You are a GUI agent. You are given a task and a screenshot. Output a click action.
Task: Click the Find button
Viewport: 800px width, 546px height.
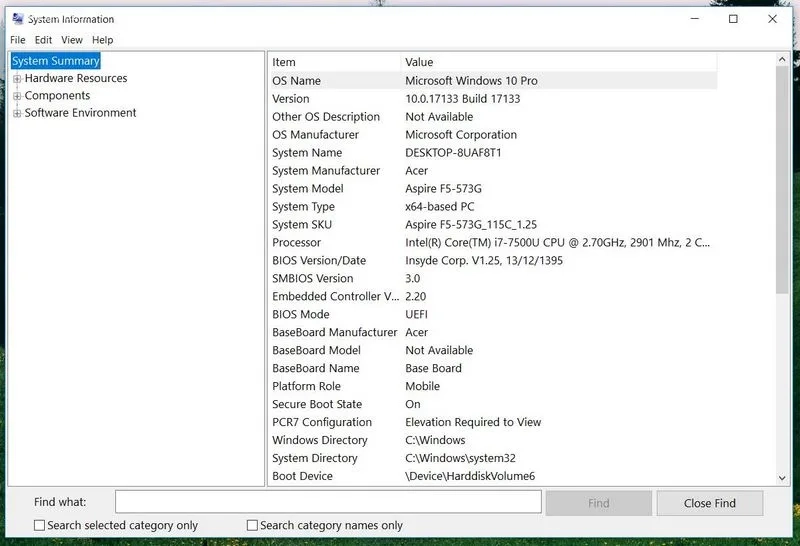[x=598, y=503]
